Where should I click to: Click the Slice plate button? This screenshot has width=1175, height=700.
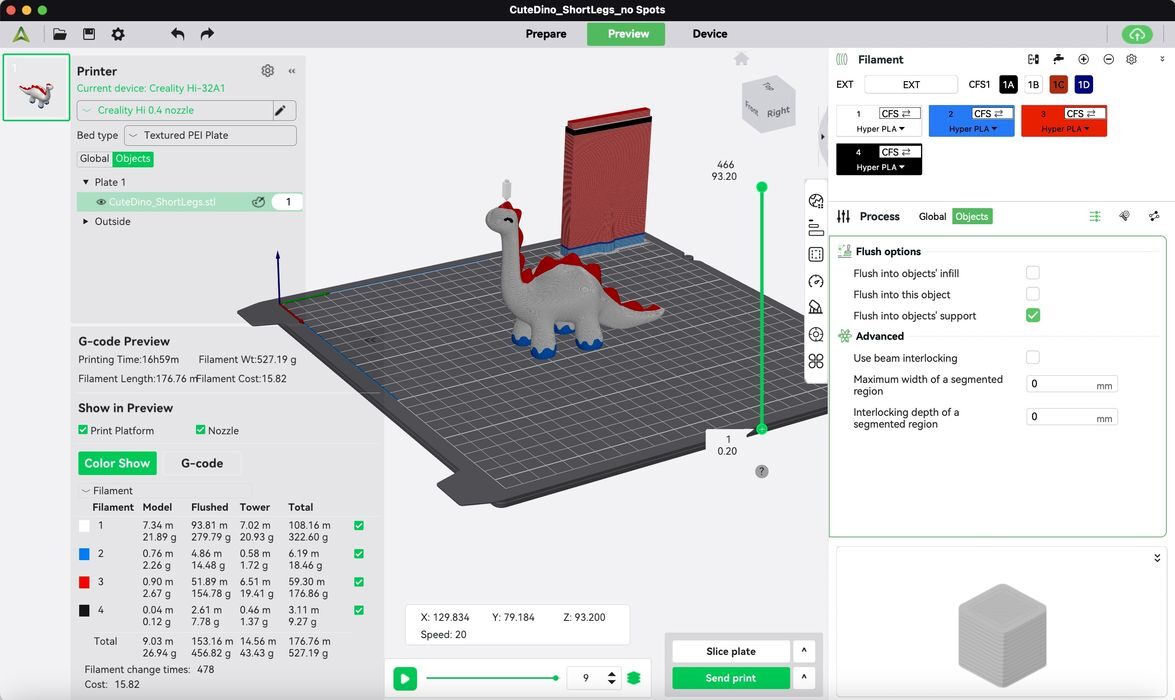[x=730, y=651]
